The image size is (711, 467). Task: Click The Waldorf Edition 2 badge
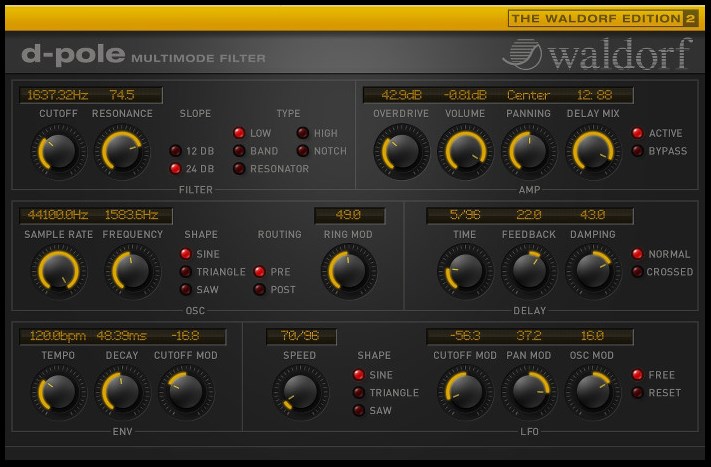(603, 19)
